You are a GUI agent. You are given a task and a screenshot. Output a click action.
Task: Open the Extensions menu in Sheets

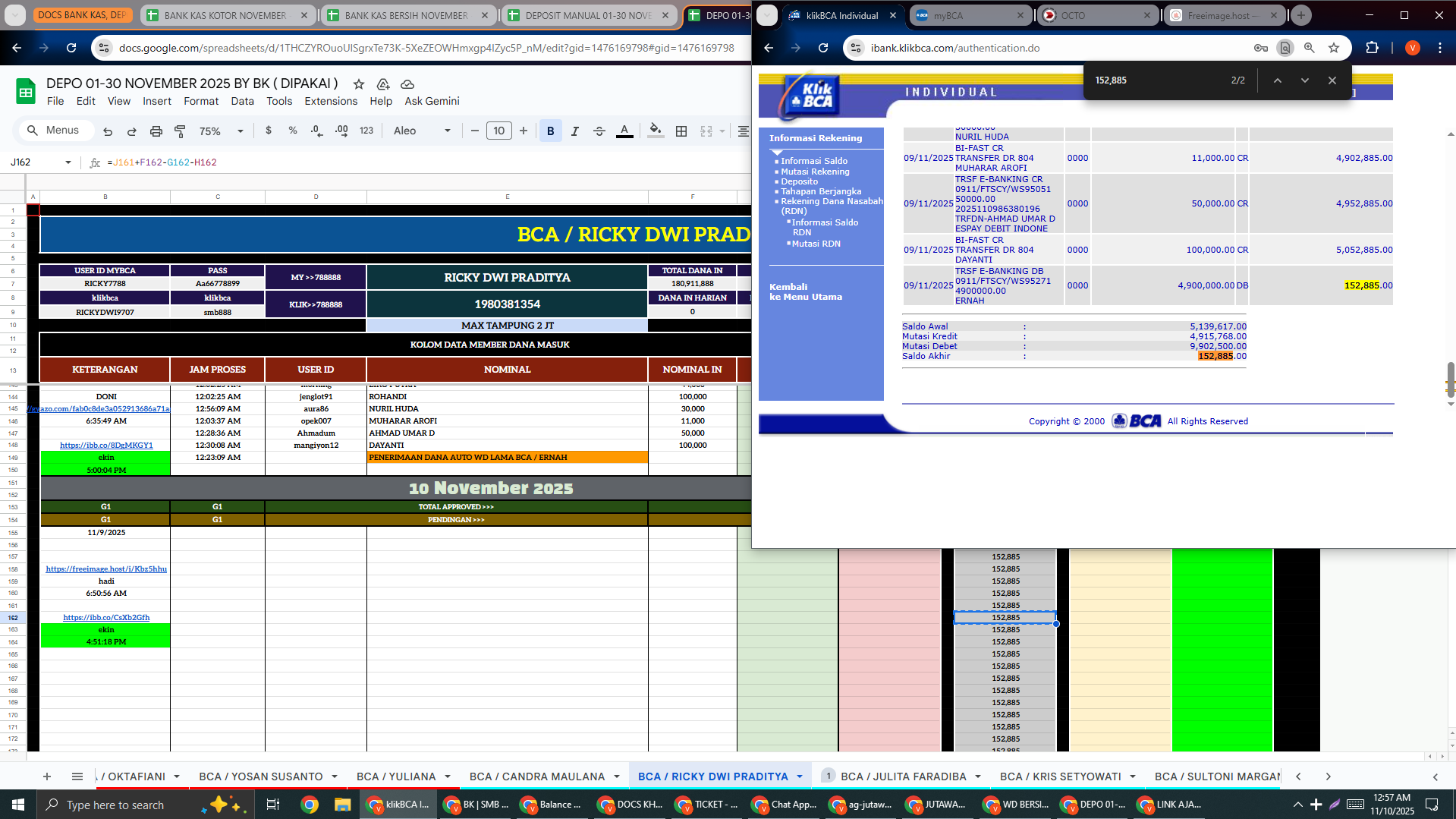331,101
